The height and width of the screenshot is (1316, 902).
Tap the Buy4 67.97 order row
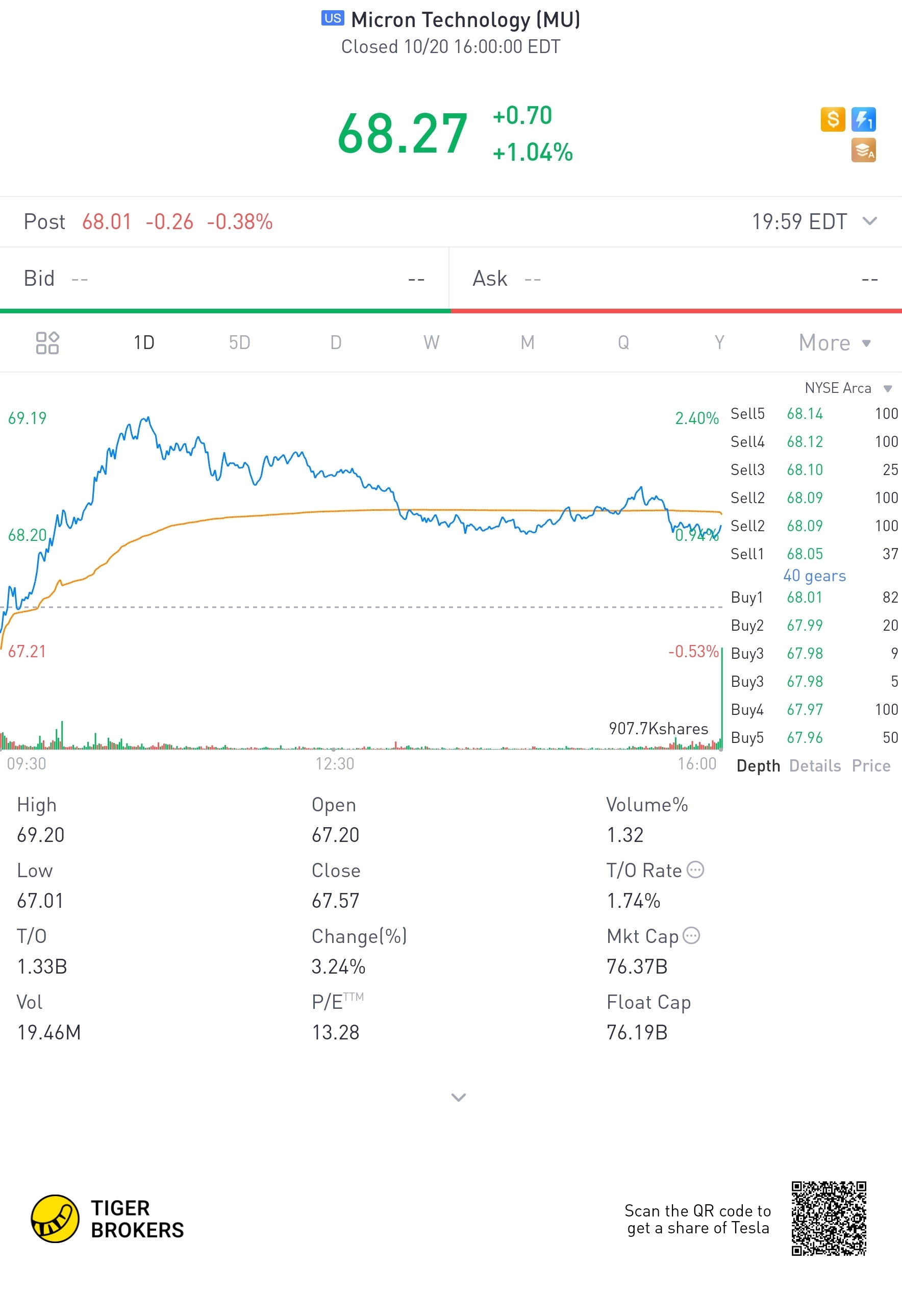click(x=814, y=709)
